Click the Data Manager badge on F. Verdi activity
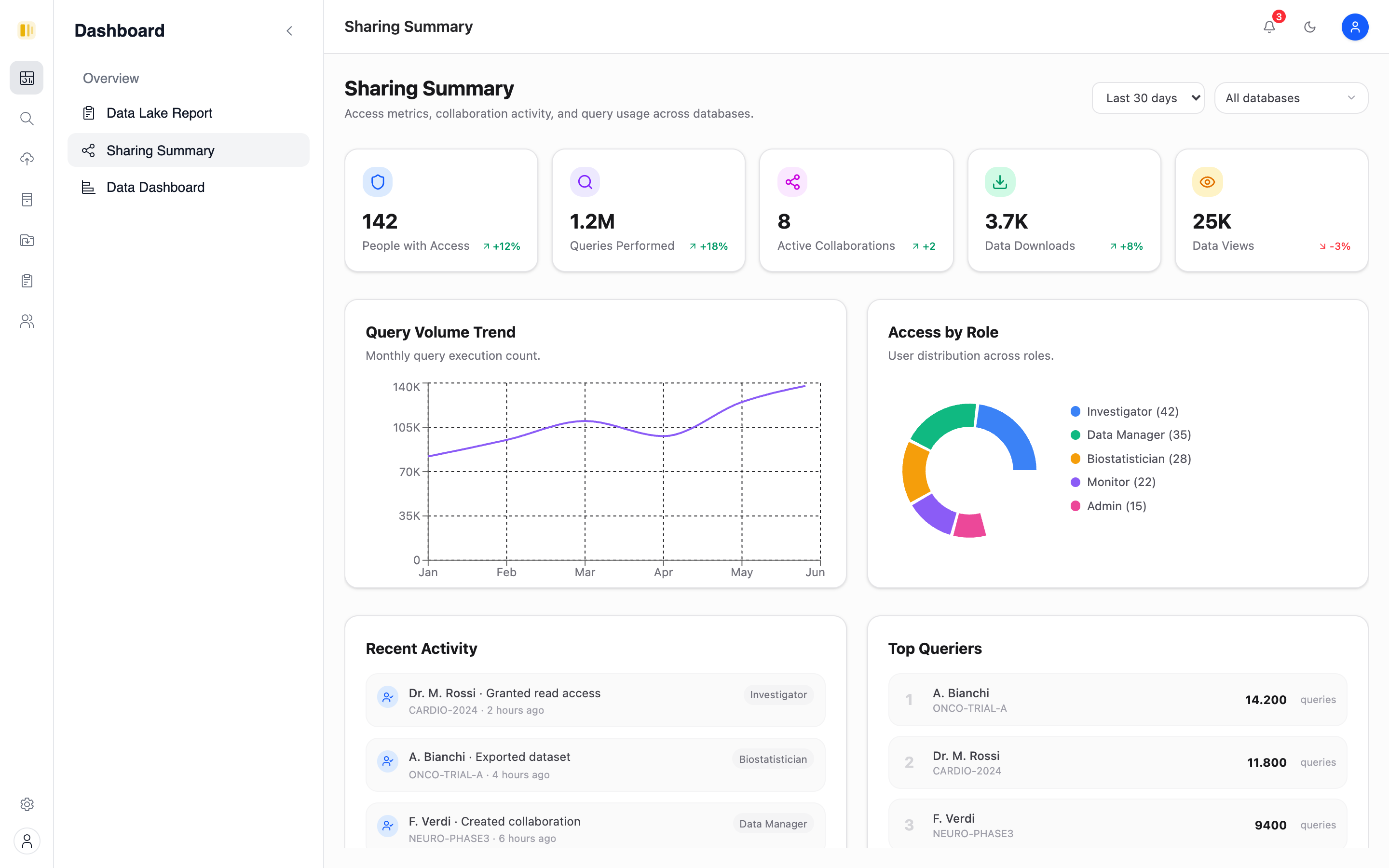The height and width of the screenshot is (868, 1389). [x=773, y=824]
